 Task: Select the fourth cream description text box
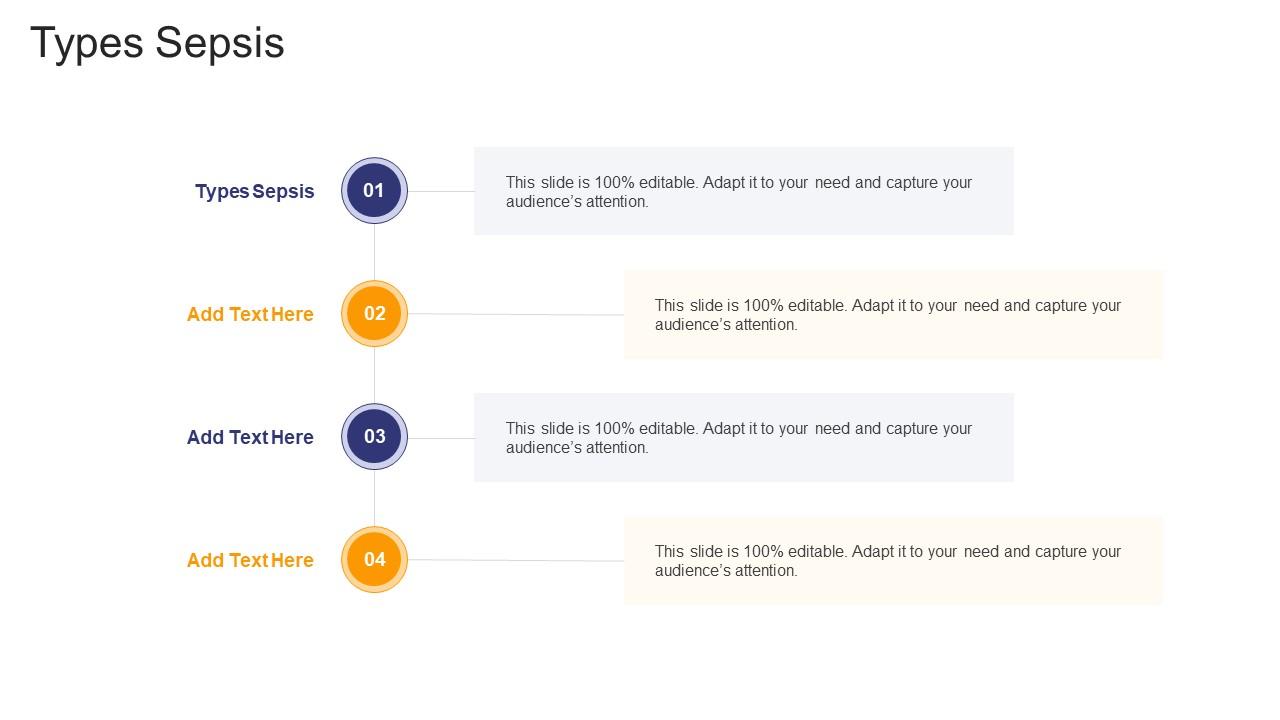tap(894, 560)
